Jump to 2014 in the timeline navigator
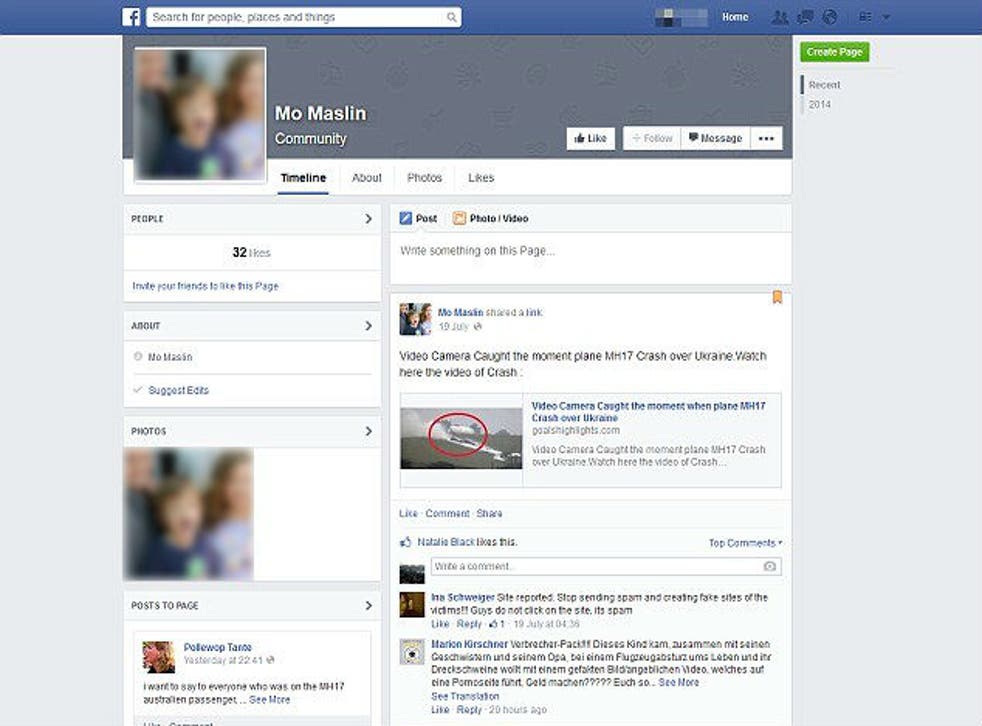The height and width of the screenshot is (726, 982). pyautogui.click(x=819, y=105)
